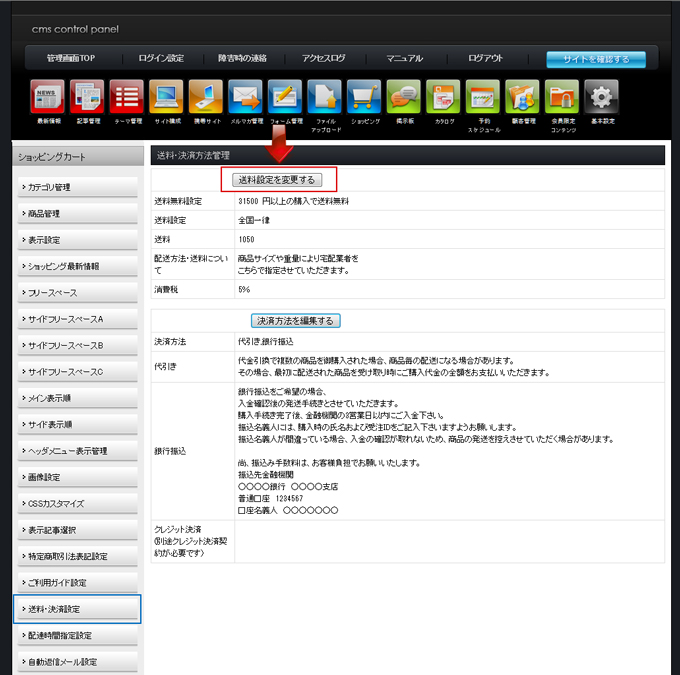Open the フォーム管理 form management icon
This screenshot has width=680, height=675.
click(x=286, y=98)
